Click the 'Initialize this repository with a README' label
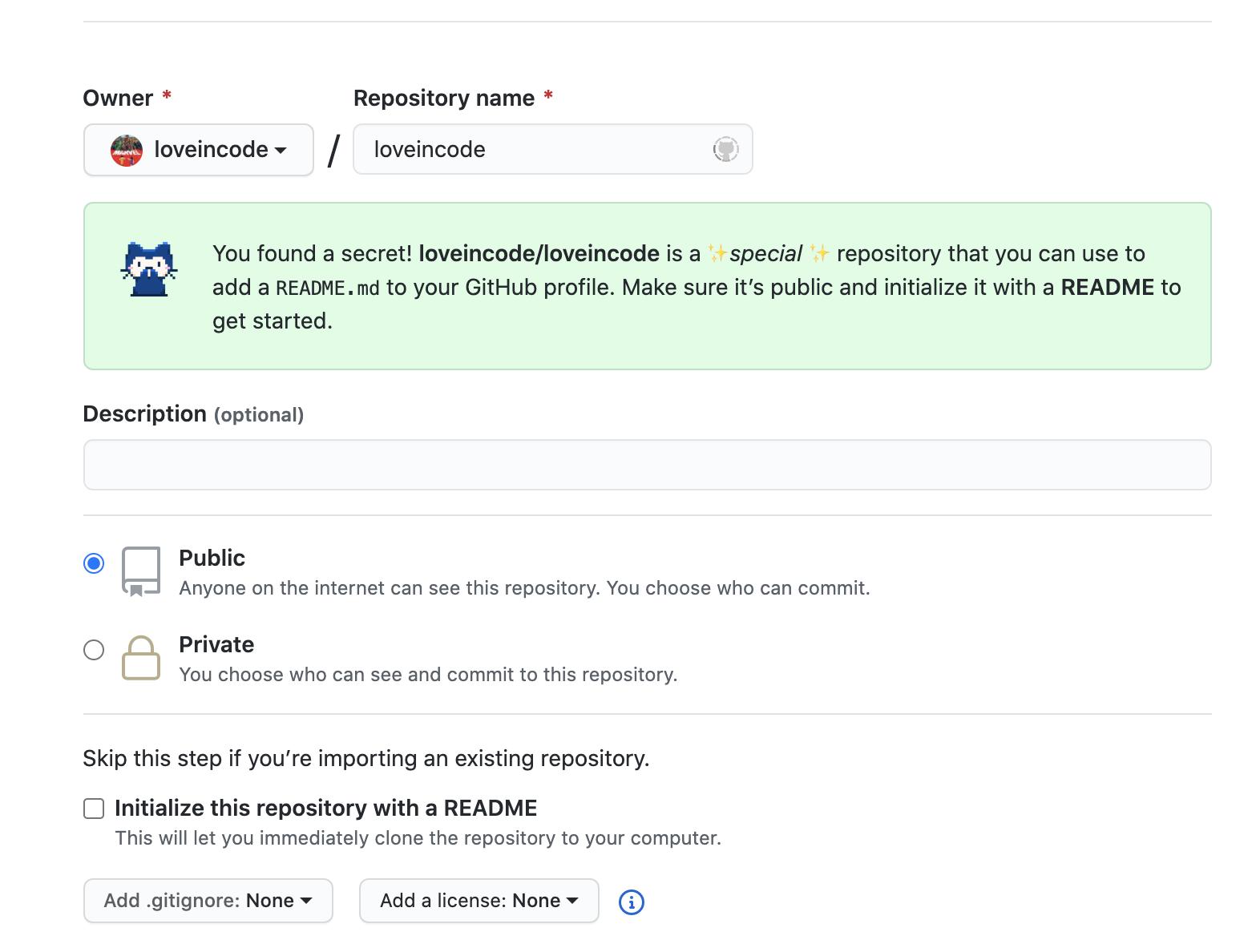The width and height of the screenshot is (1260, 952). click(326, 808)
